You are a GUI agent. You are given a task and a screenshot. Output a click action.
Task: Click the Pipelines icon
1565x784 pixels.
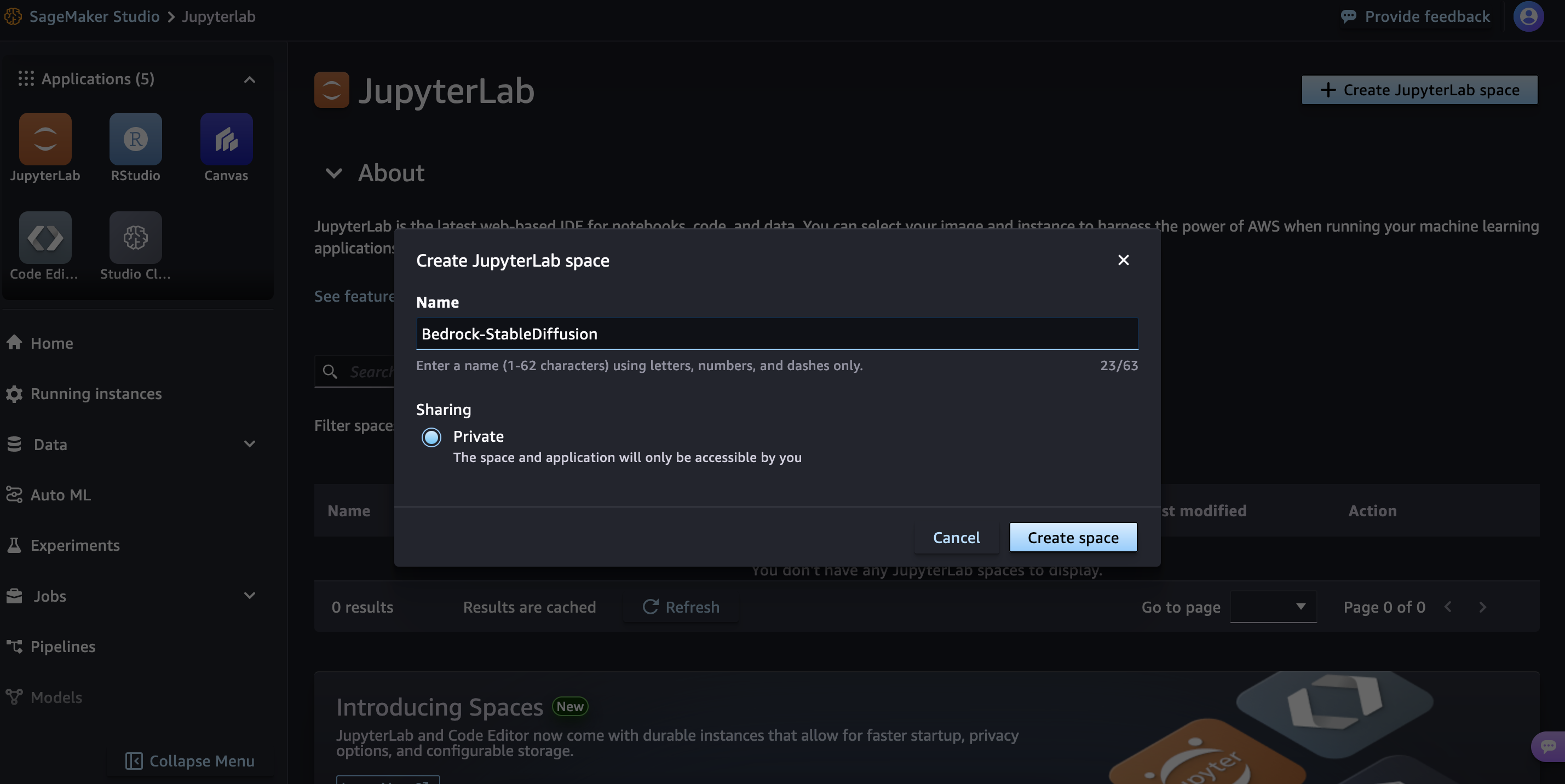click(x=15, y=646)
